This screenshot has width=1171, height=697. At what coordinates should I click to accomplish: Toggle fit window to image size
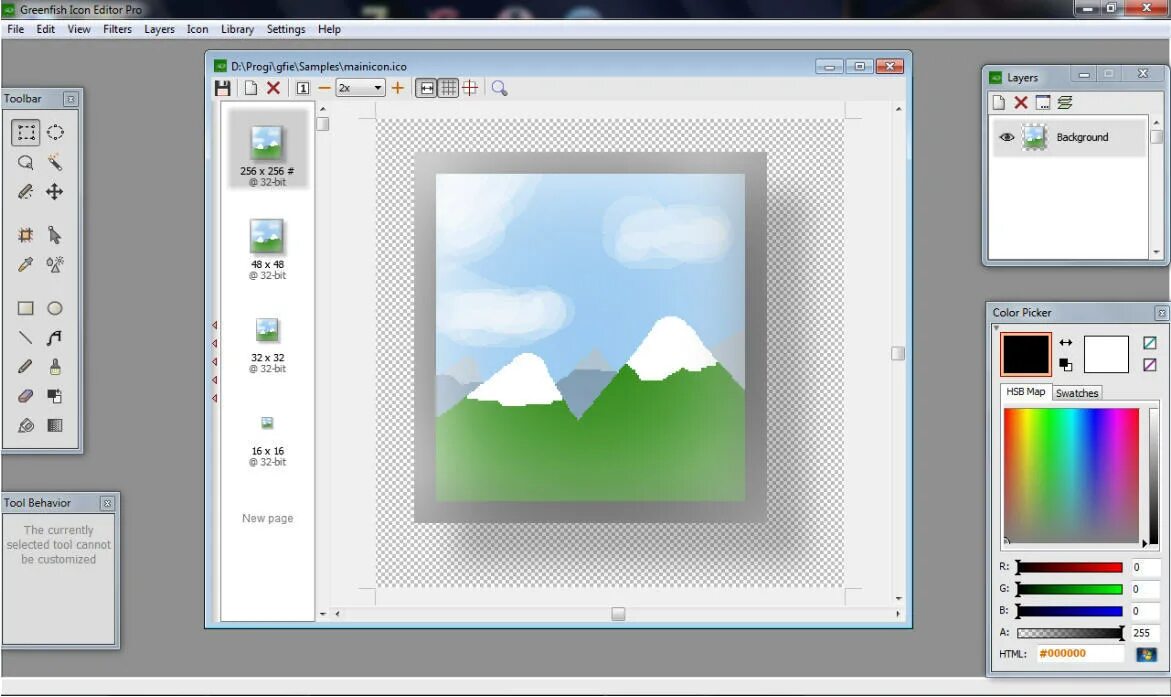pyautogui.click(x=425, y=88)
